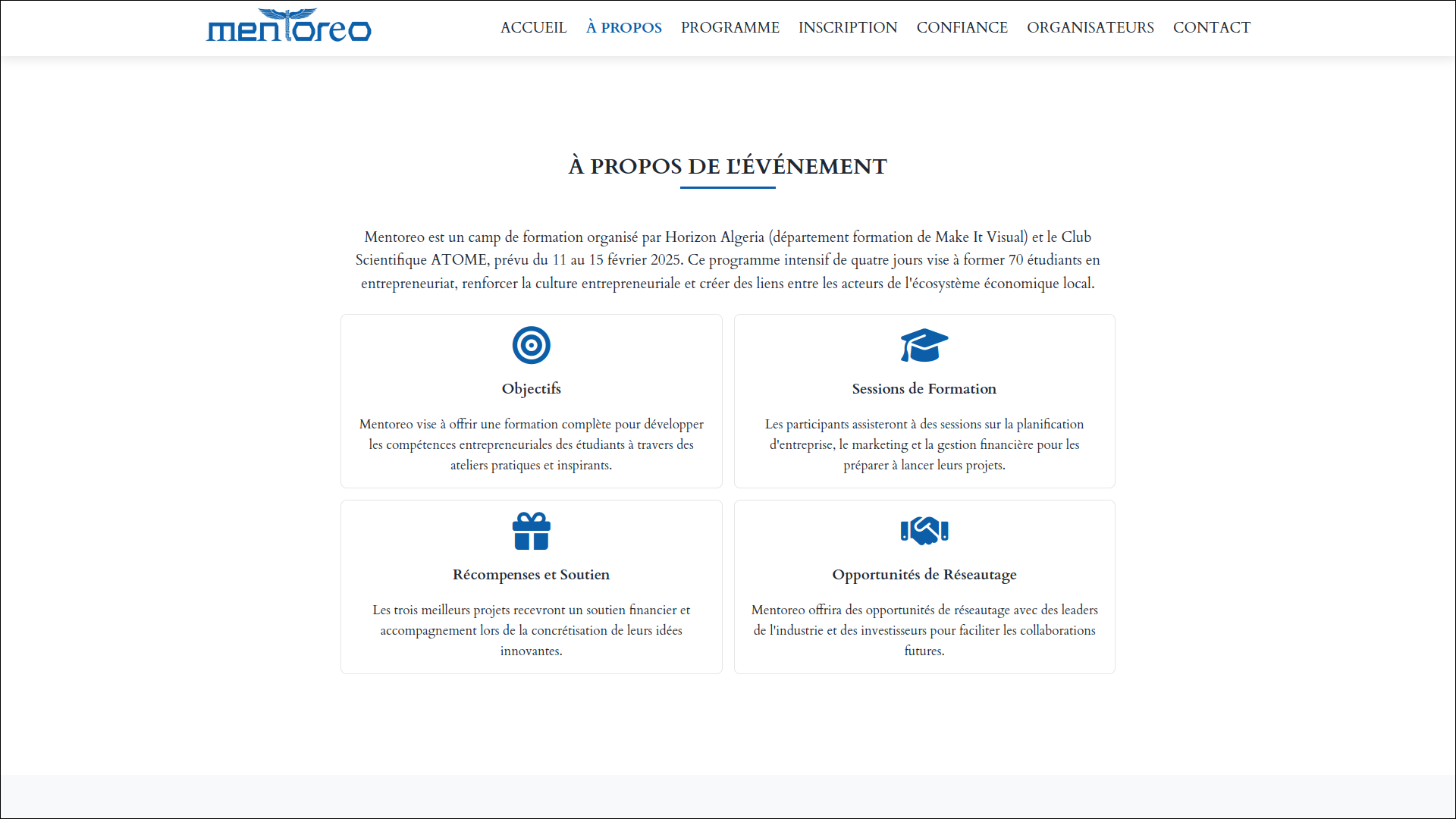The image size is (1456, 819).
Task: Click the Sessions de Formation heading
Action: 924,388
